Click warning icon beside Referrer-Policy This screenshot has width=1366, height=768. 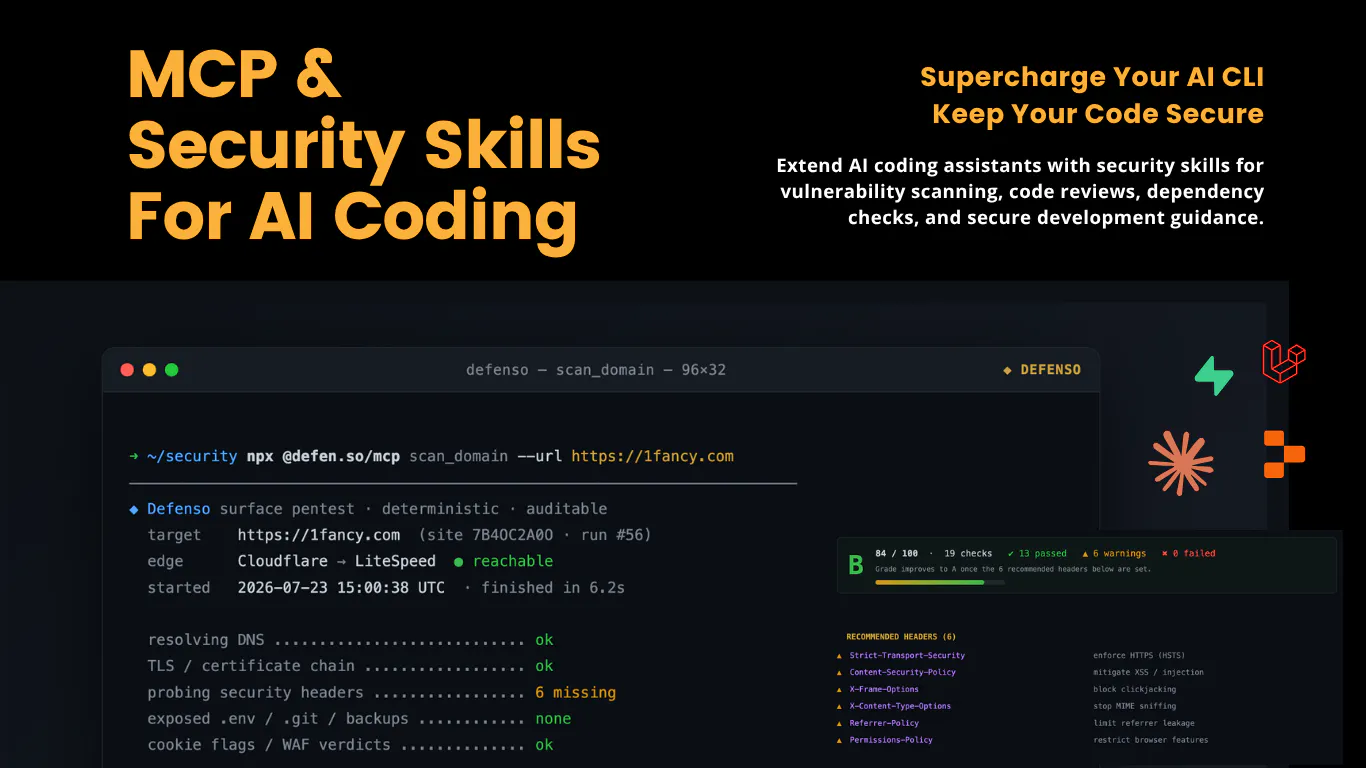(839, 724)
